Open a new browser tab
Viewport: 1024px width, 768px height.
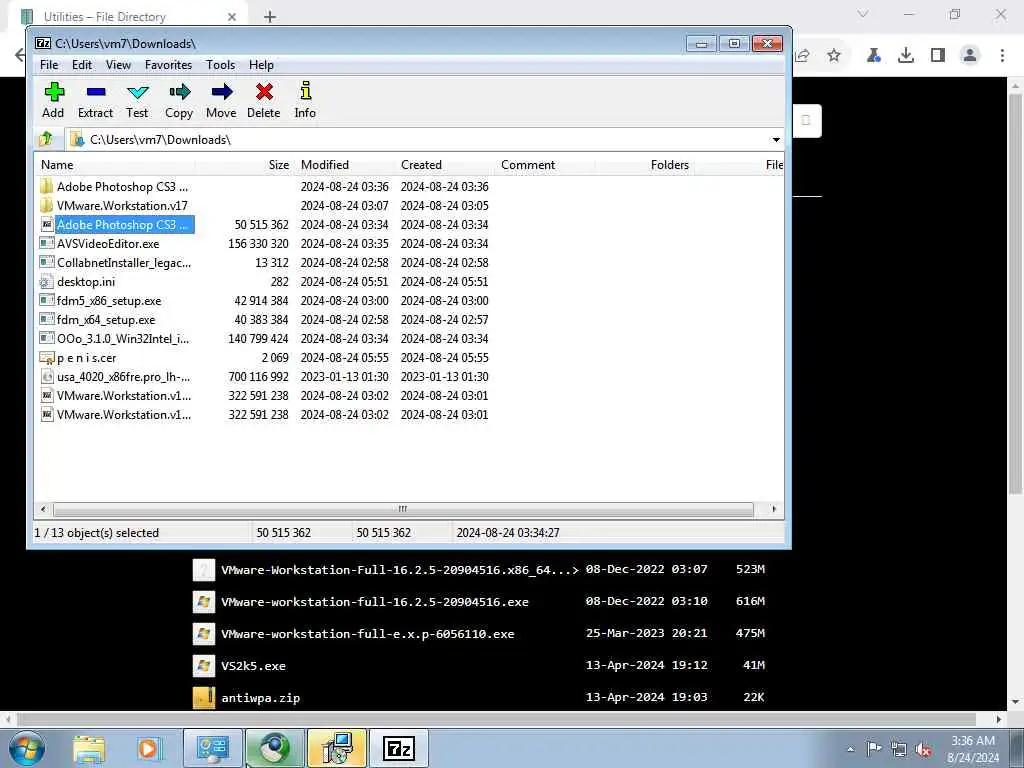[x=270, y=17]
